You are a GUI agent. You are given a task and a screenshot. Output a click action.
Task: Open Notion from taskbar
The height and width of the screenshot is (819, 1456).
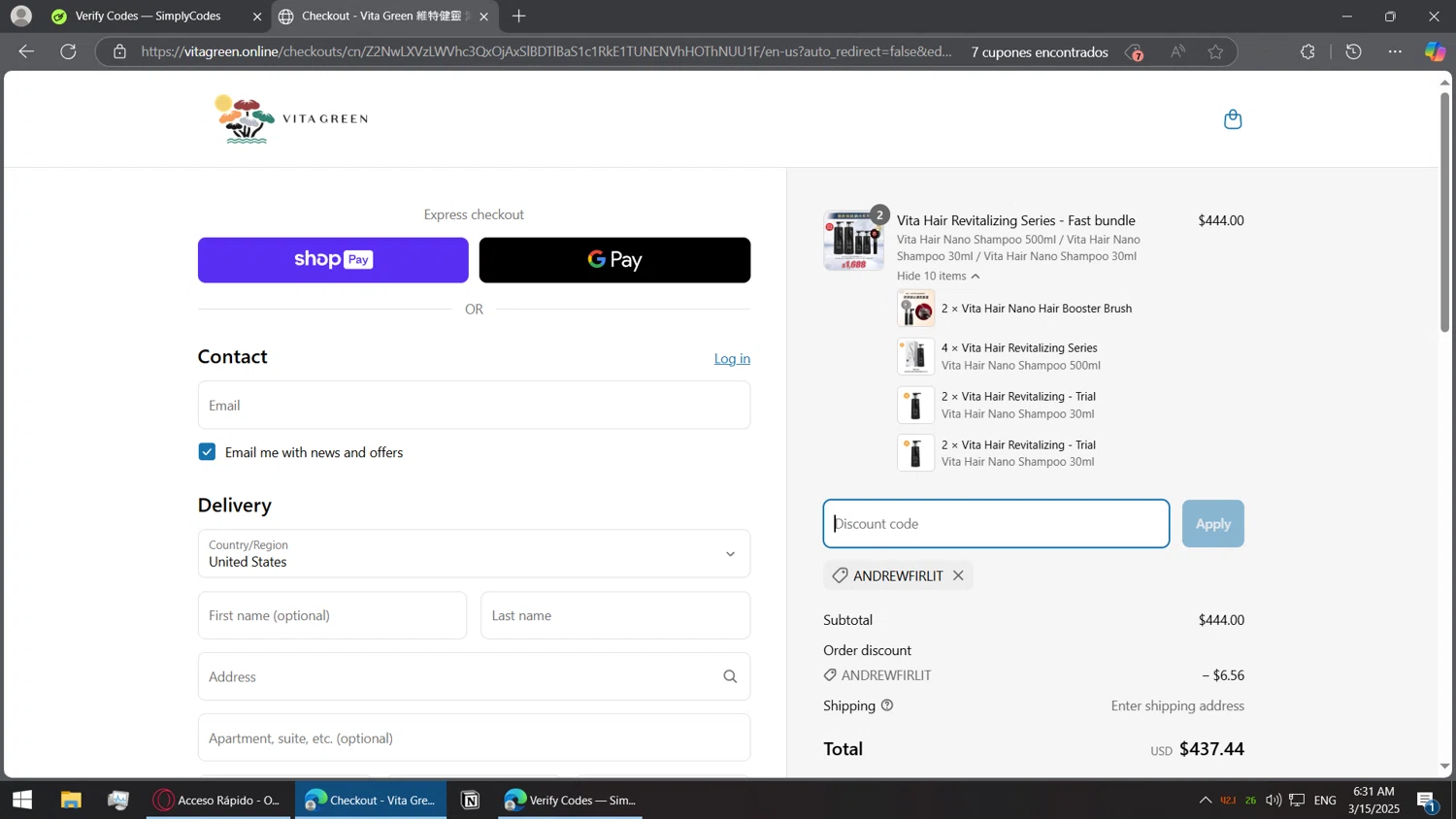471,800
